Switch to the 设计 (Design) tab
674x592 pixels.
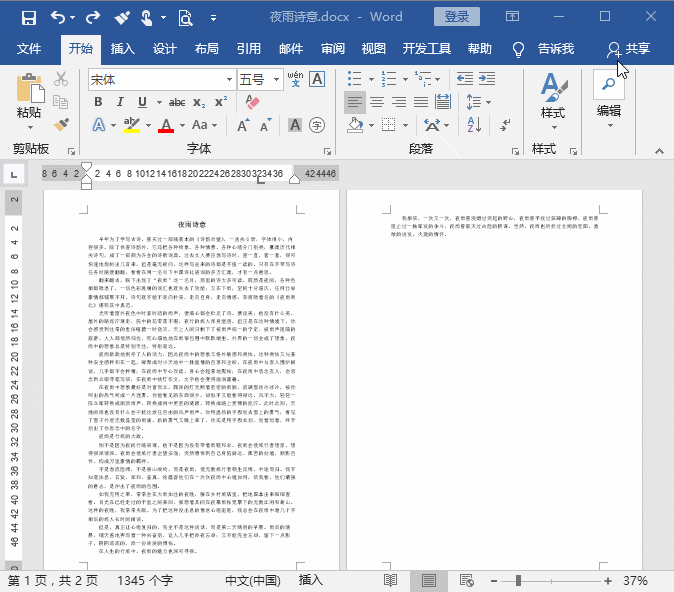click(x=165, y=49)
